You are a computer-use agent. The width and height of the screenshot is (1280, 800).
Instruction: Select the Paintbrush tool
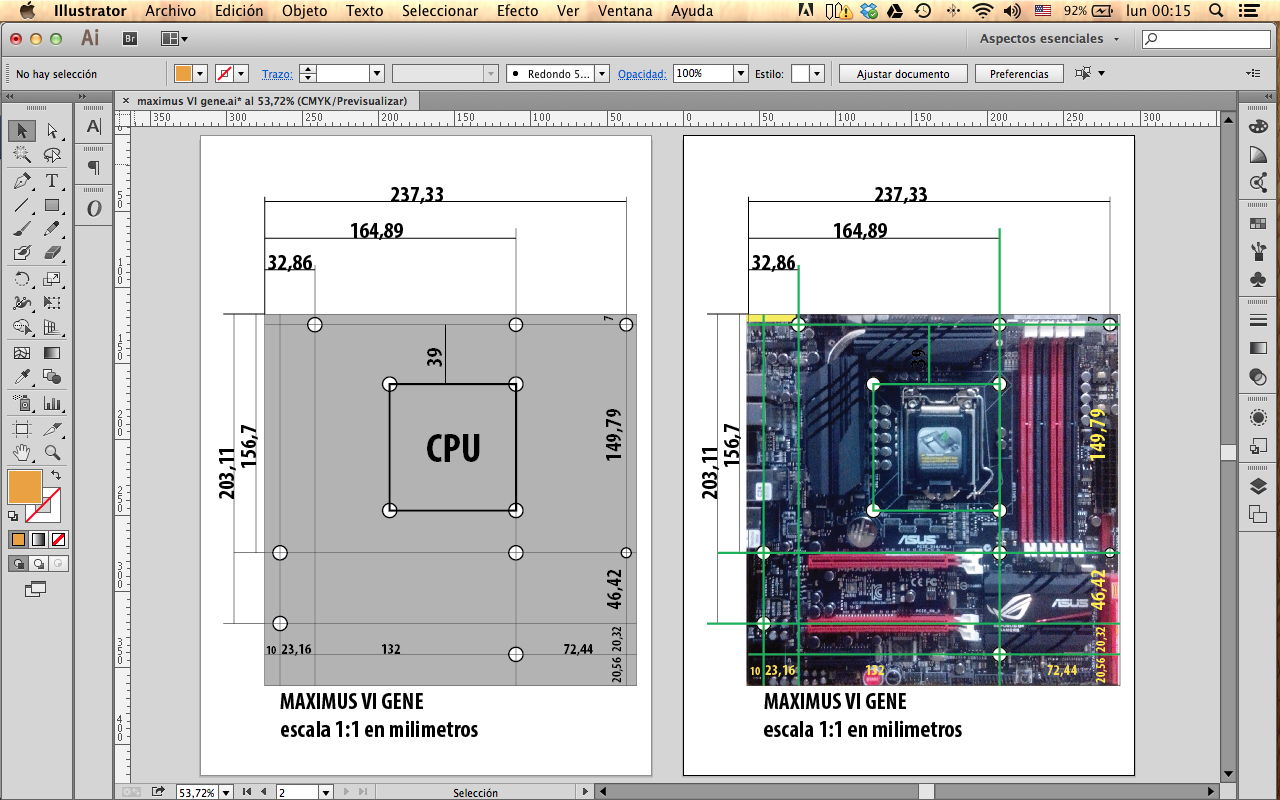pos(21,229)
